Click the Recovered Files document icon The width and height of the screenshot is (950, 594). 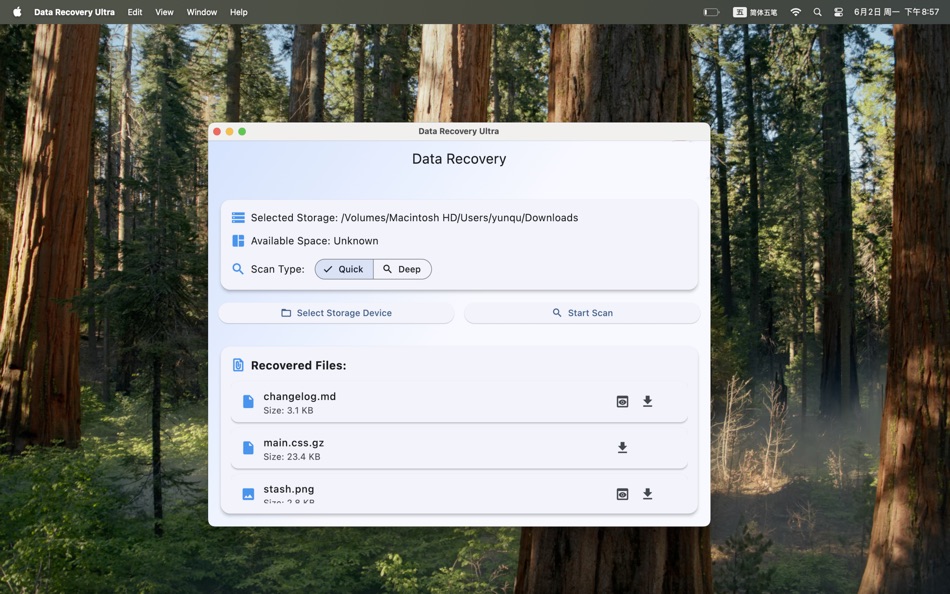point(238,365)
